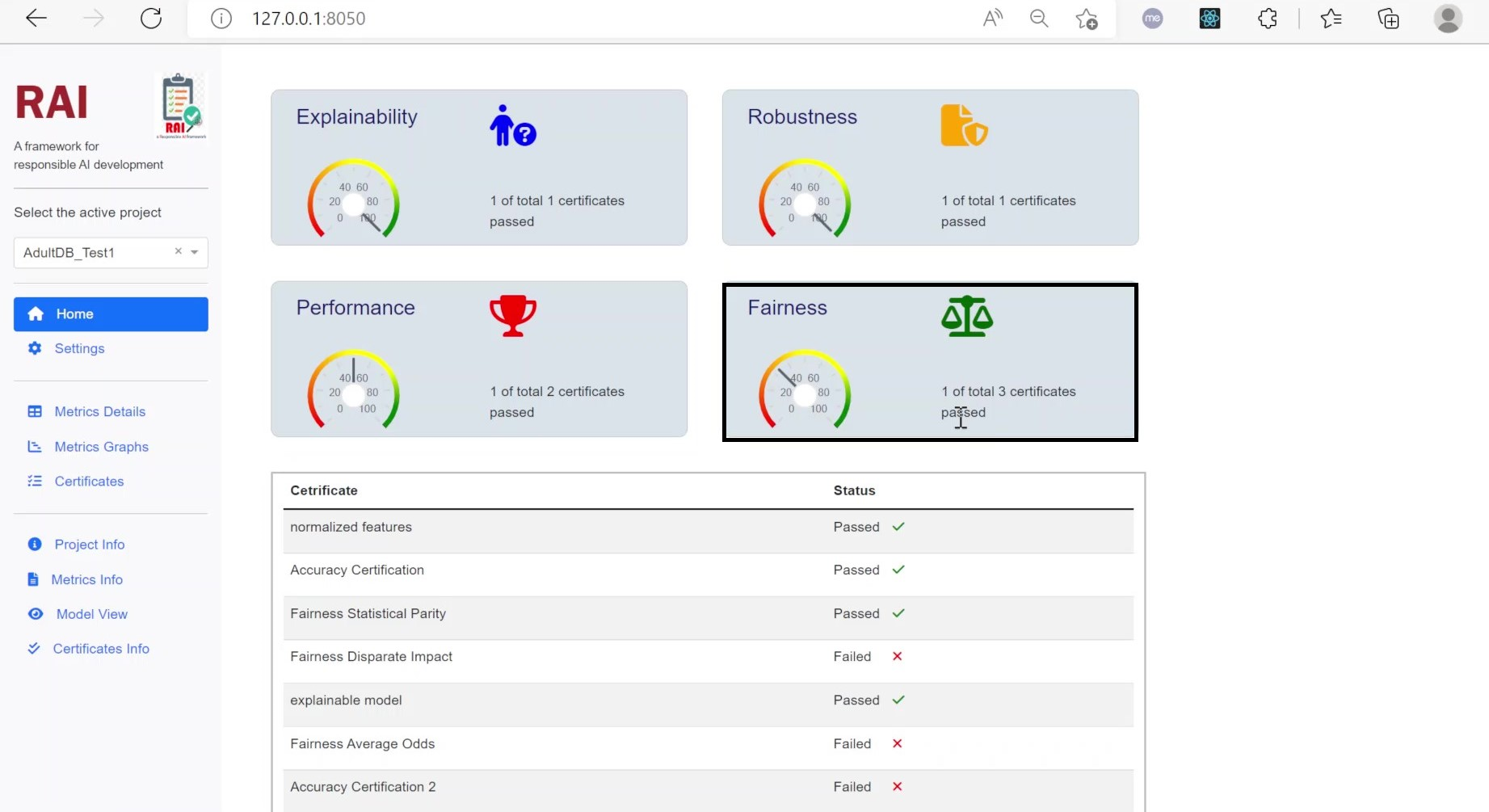The width and height of the screenshot is (1489, 812).
Task: Refresh the browser page
Action: (x=151, y=19)
